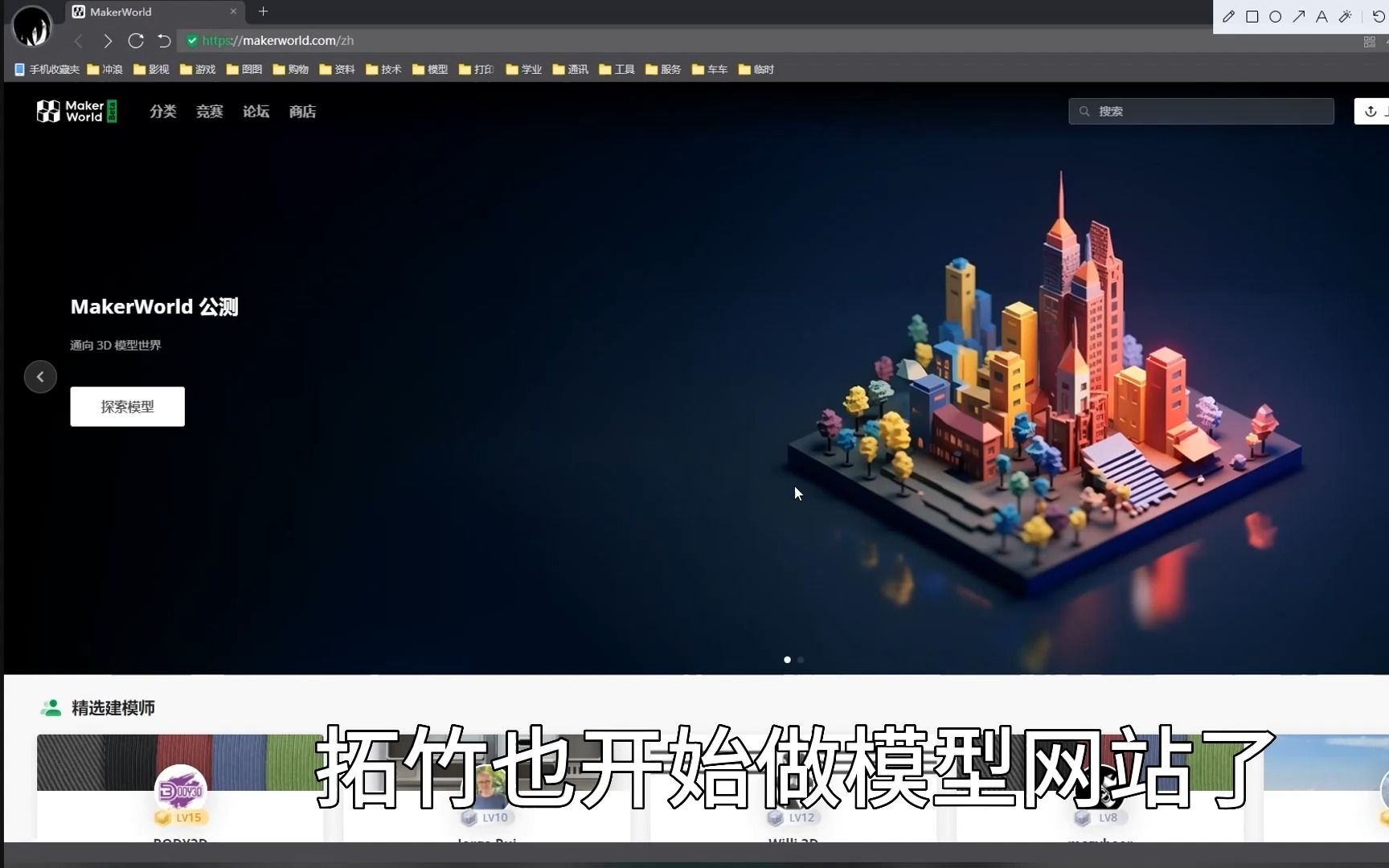Open the 临时 bookmark folder
1389x868 pixels.
click(756, 69)
